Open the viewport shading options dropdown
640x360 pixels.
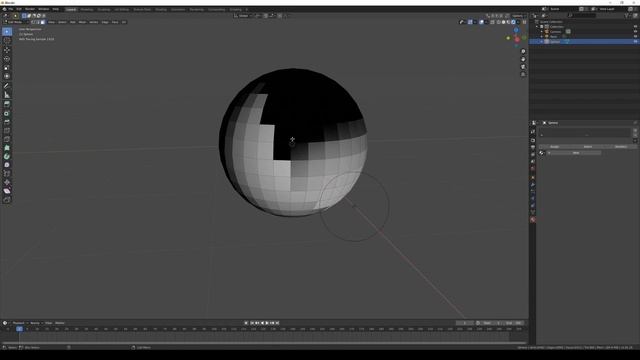pyautogui.click(x=518, y=22)
